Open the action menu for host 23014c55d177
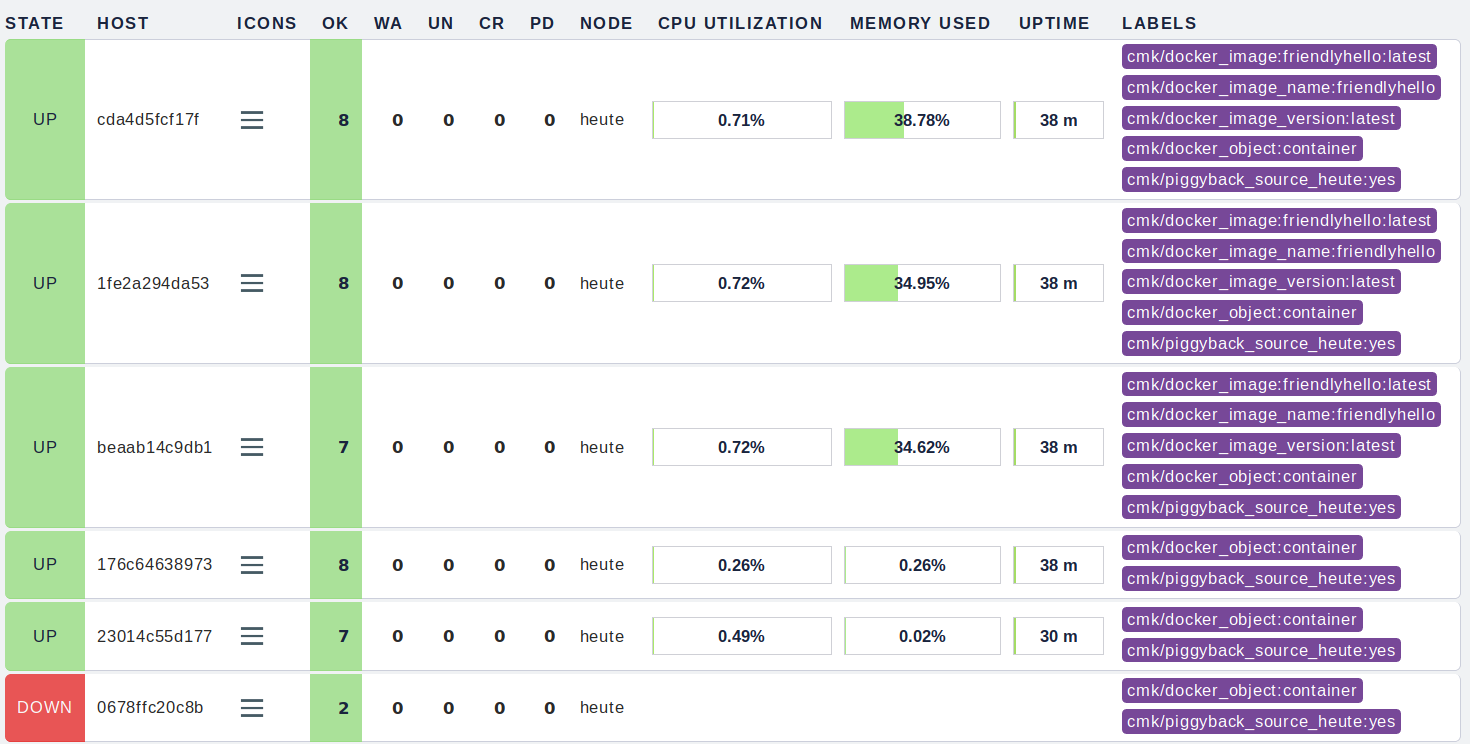Image resolution: width=1470 pixels, height=744 pixels. click(252, 636)
